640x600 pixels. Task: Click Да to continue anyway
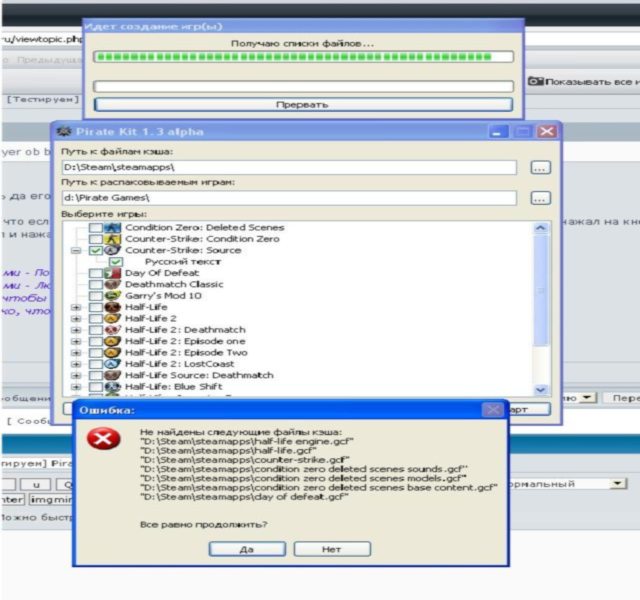pyautogui.click(x=247, y=549)
